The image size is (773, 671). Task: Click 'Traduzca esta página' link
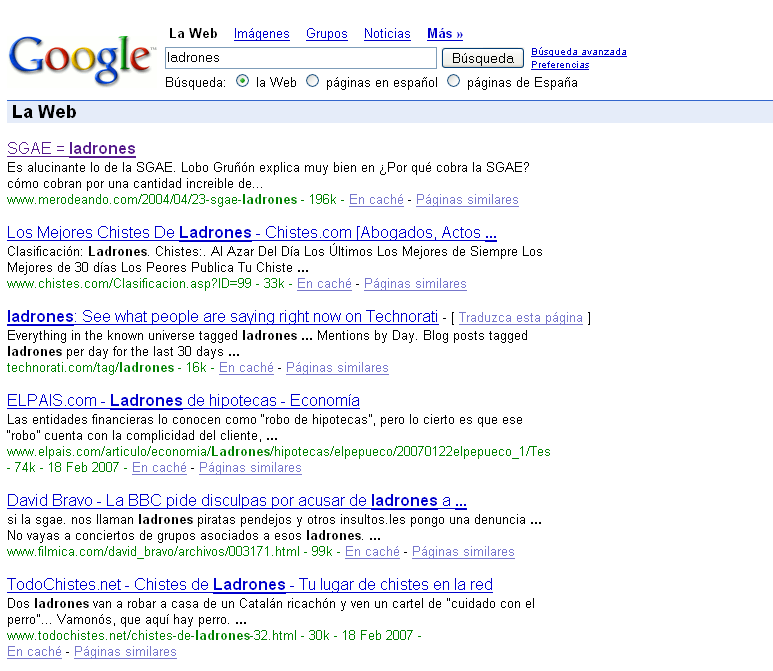[x=521, y=318]
